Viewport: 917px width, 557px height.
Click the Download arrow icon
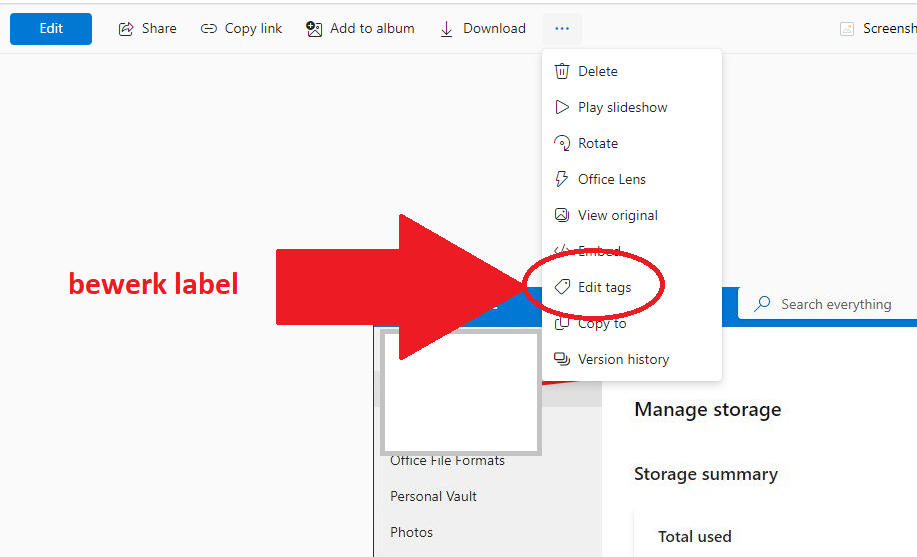[x=446, y=29]
